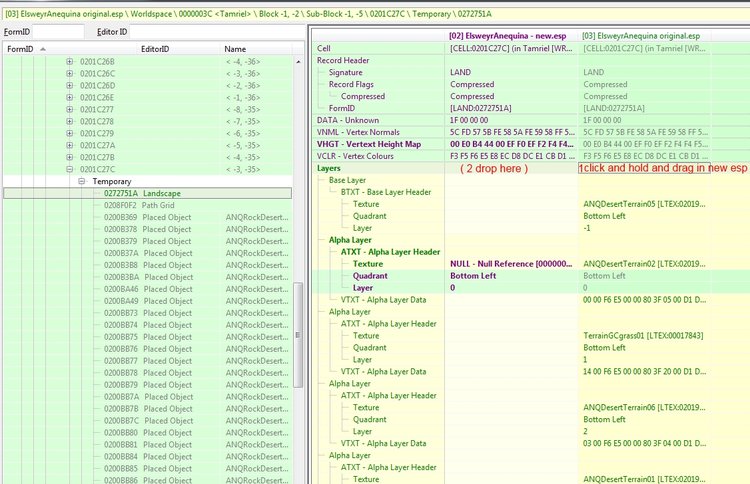Click the 14 00 F6 E5 alpha data value
The width and height of the screenshot is (750, 484).
644,372
